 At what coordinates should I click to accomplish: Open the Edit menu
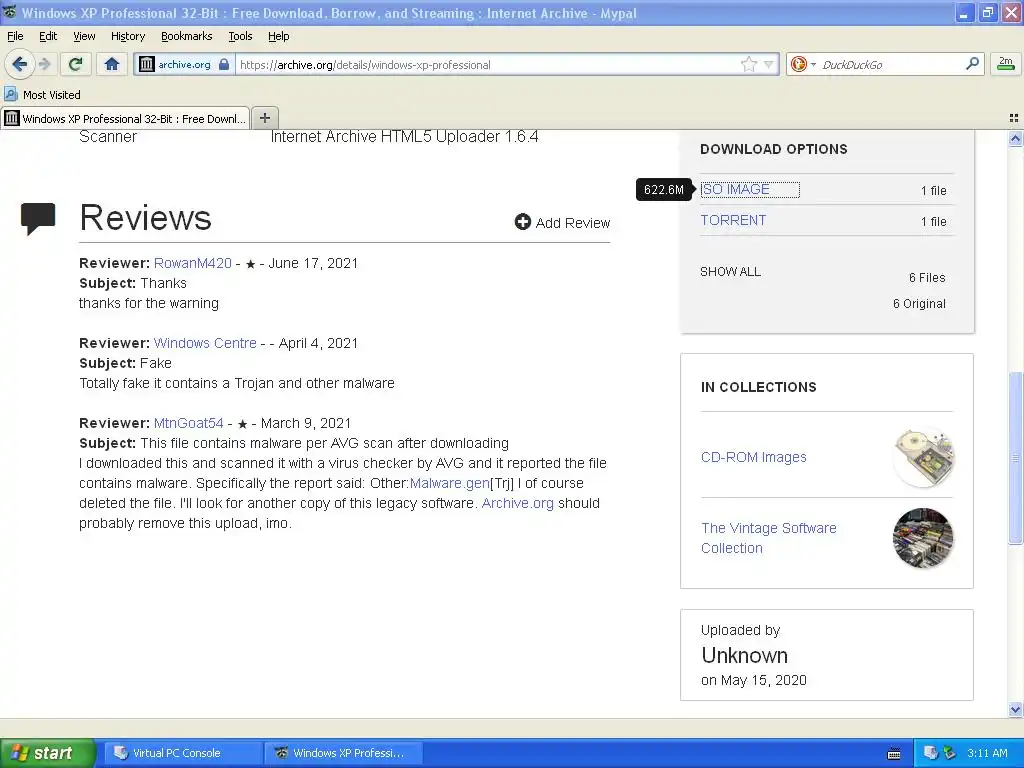[48, 36]
